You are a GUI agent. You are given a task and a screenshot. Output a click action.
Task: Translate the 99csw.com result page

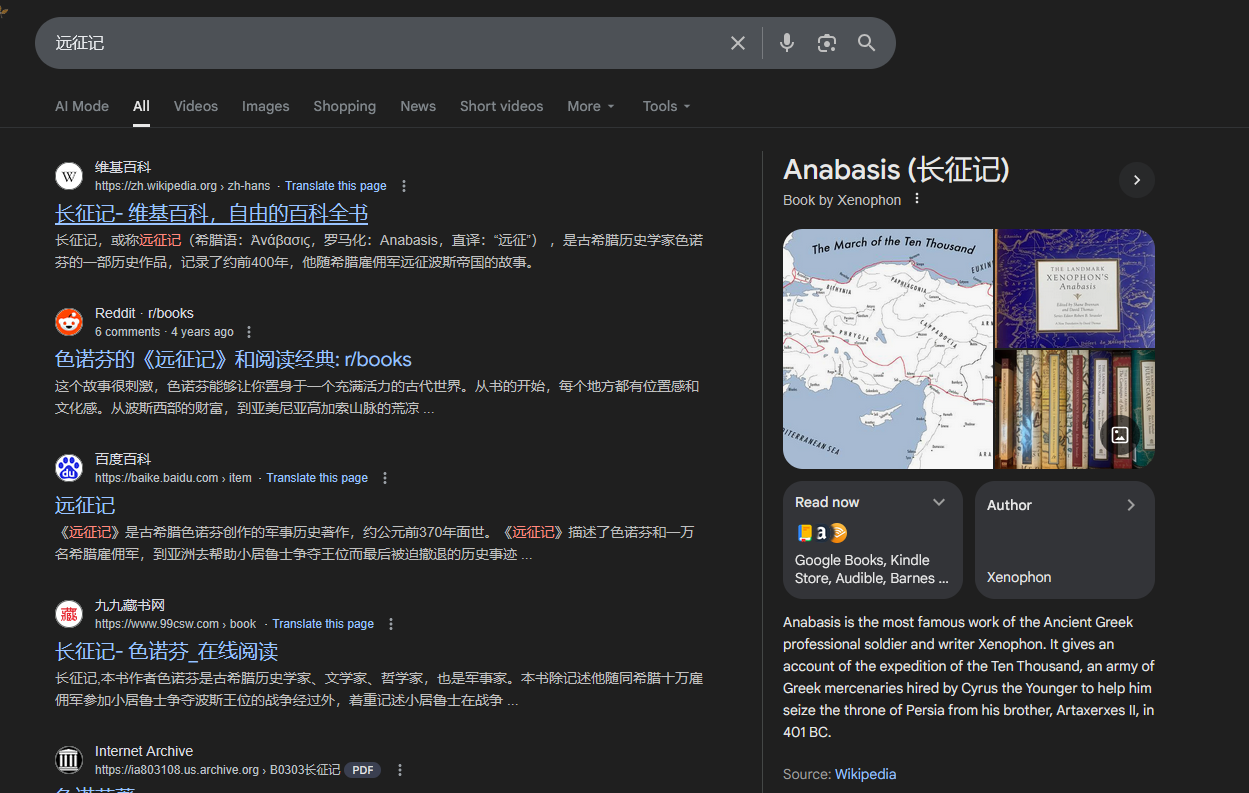[x=323, y=624]
